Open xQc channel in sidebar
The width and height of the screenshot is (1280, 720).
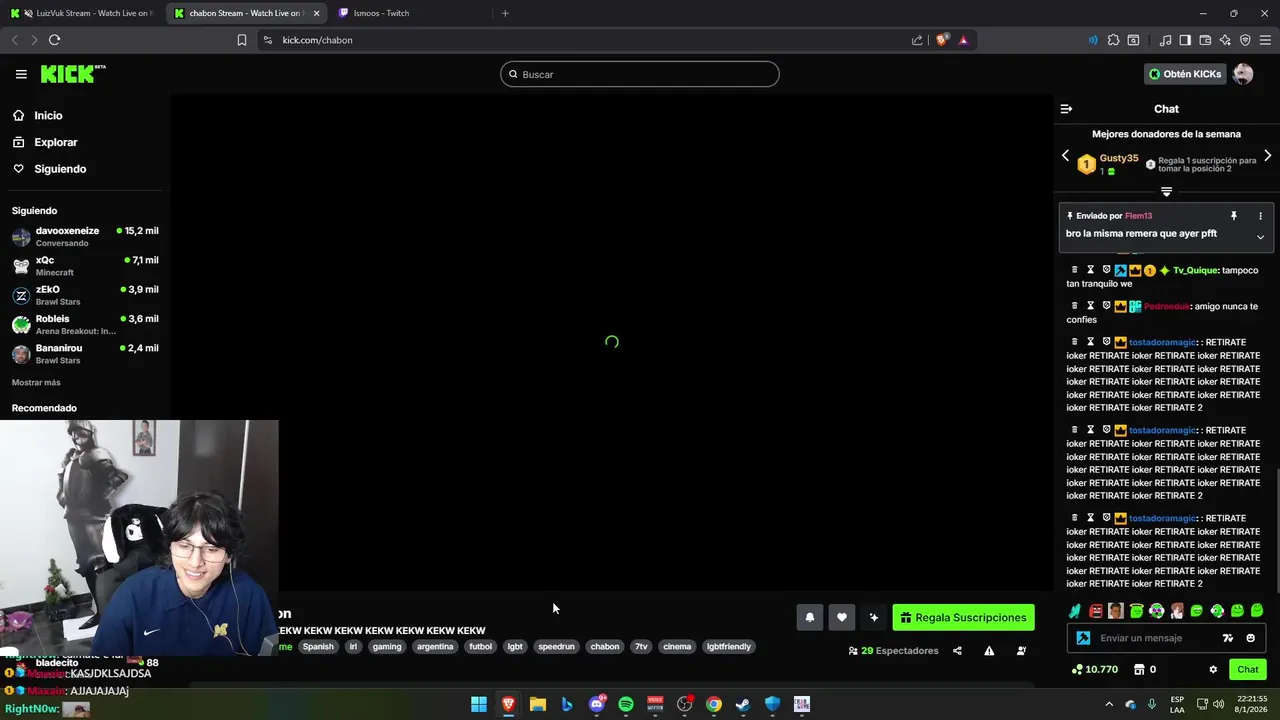coord(85,266)
